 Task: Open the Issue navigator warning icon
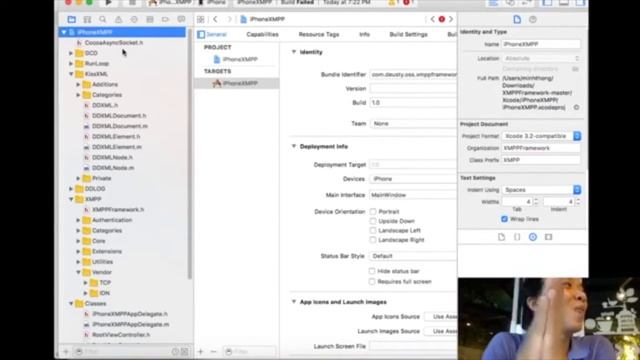(118, 19)
